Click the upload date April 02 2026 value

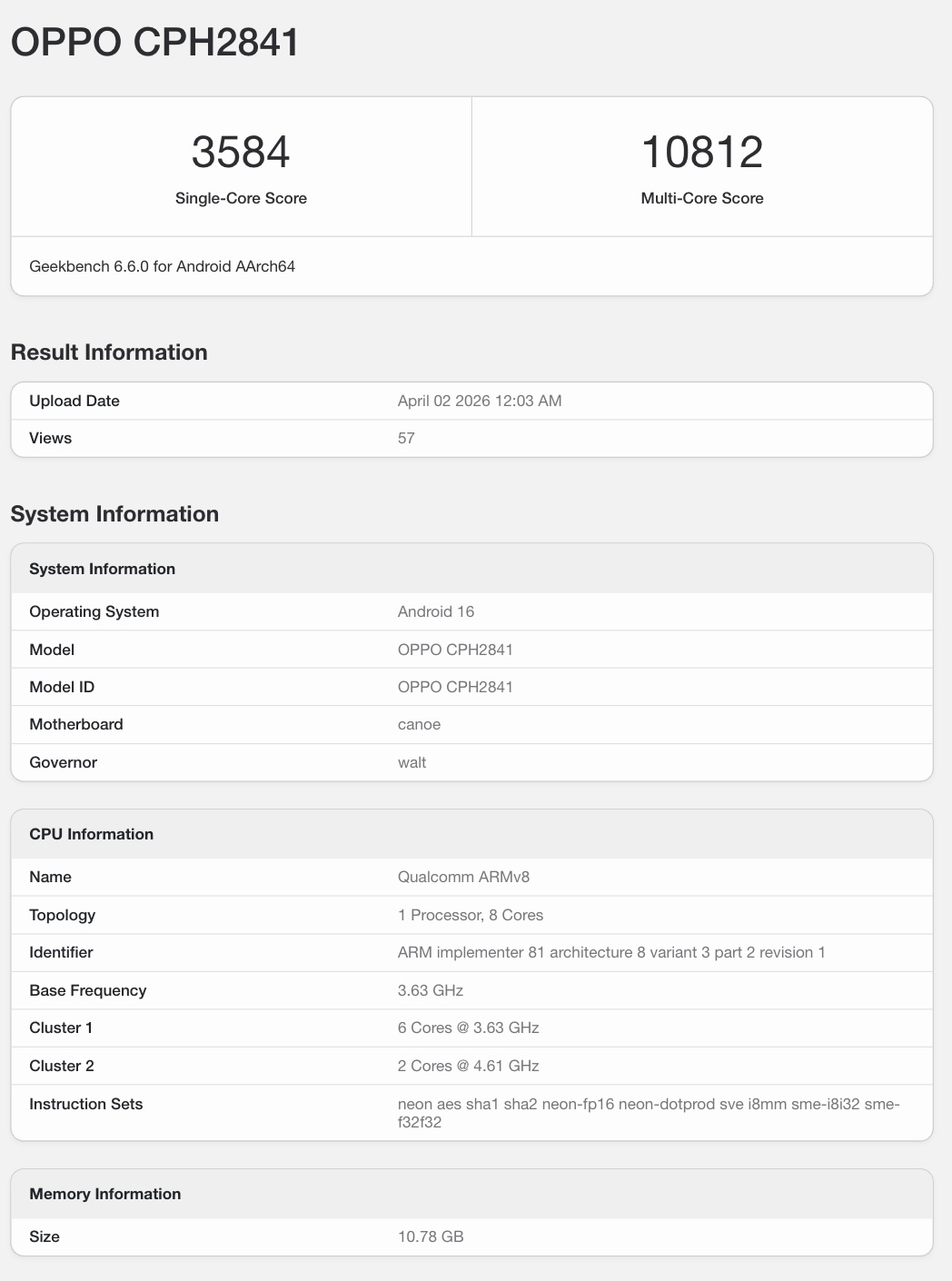coord(480,401)
